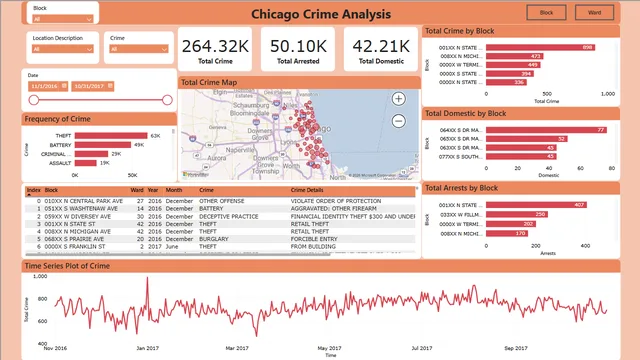Open the end date calendar picker
The image size is (640, 360).
point(110,86)
